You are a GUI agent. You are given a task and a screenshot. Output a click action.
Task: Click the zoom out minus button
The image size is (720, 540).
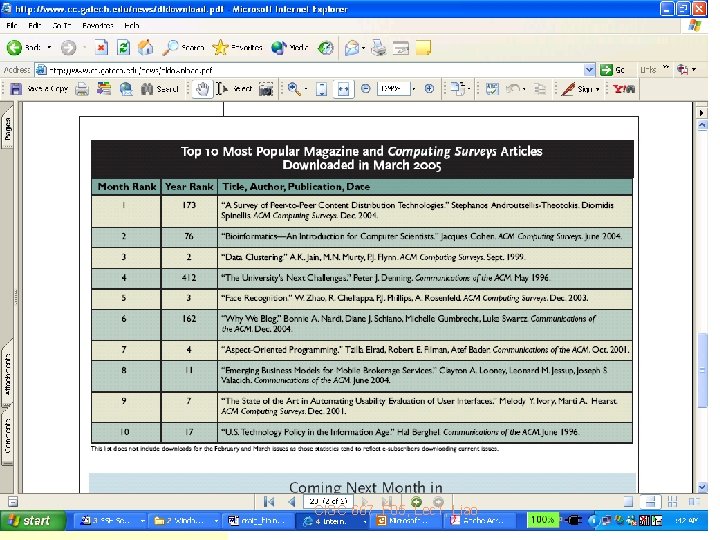coord(366,89)
